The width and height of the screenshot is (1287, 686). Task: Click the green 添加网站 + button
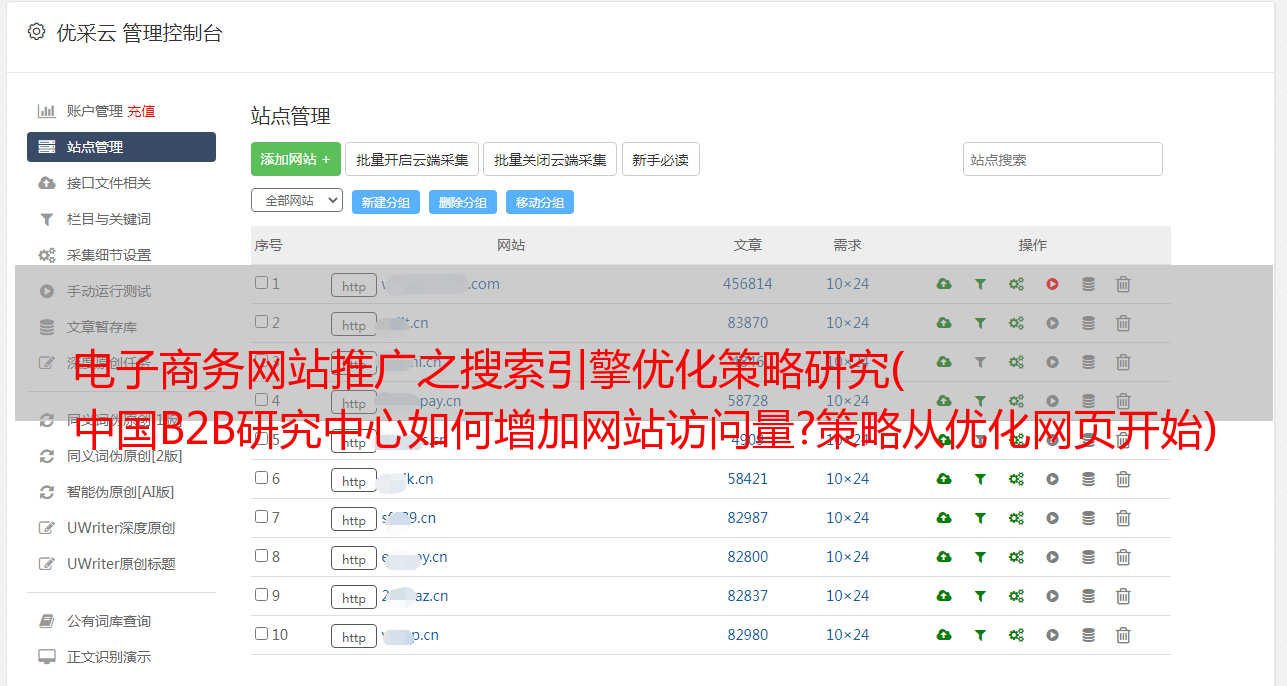(x=296, y=159)
